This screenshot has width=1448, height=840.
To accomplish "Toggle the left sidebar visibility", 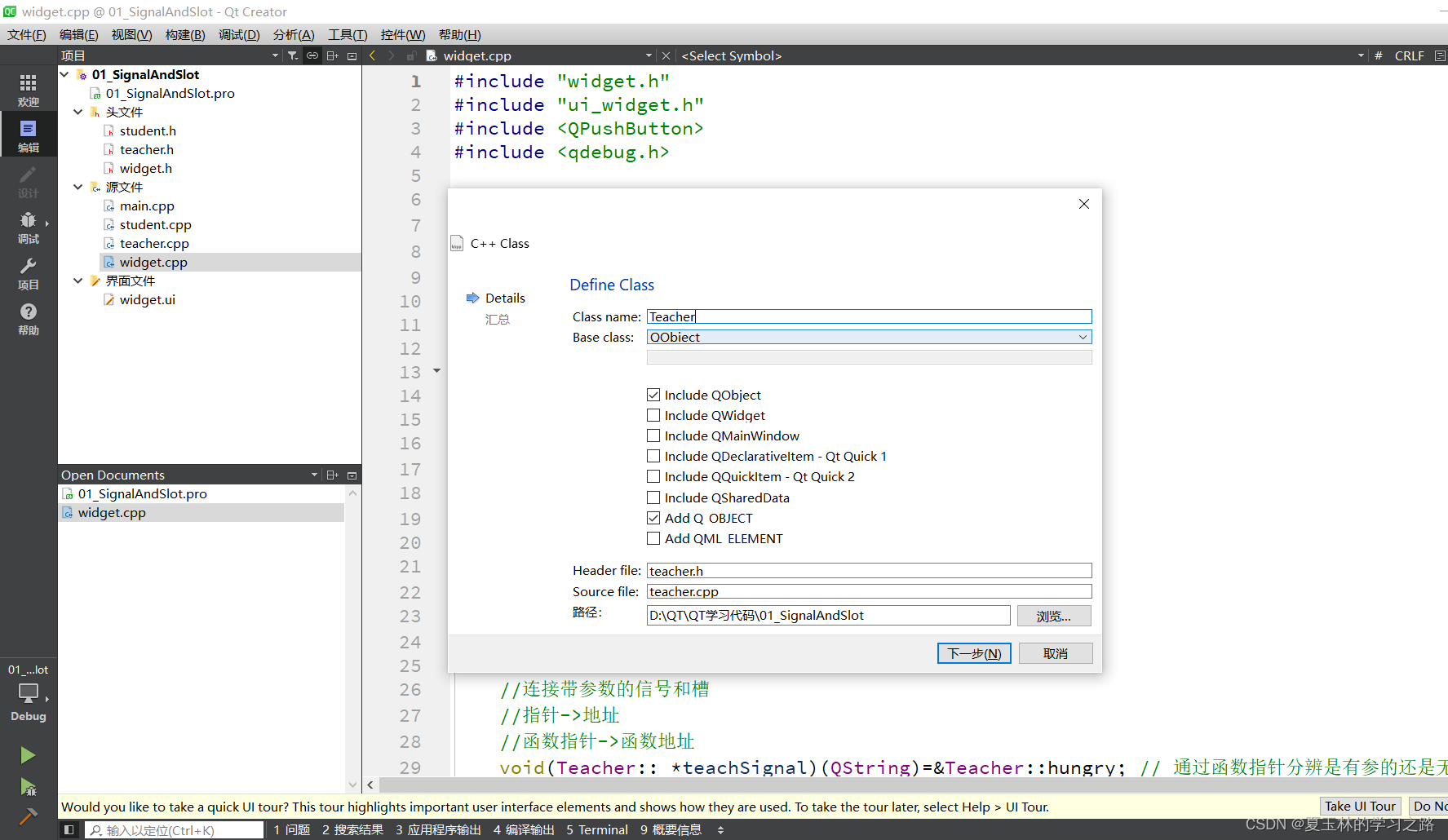I will click(69, 829).
